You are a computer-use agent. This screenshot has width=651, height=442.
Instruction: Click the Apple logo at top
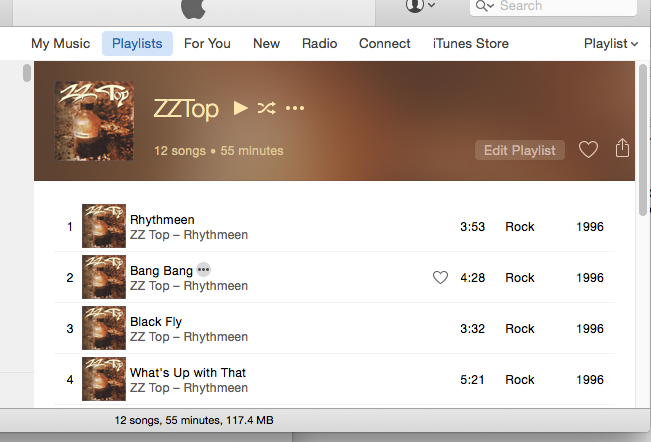(x=193, y=8)
